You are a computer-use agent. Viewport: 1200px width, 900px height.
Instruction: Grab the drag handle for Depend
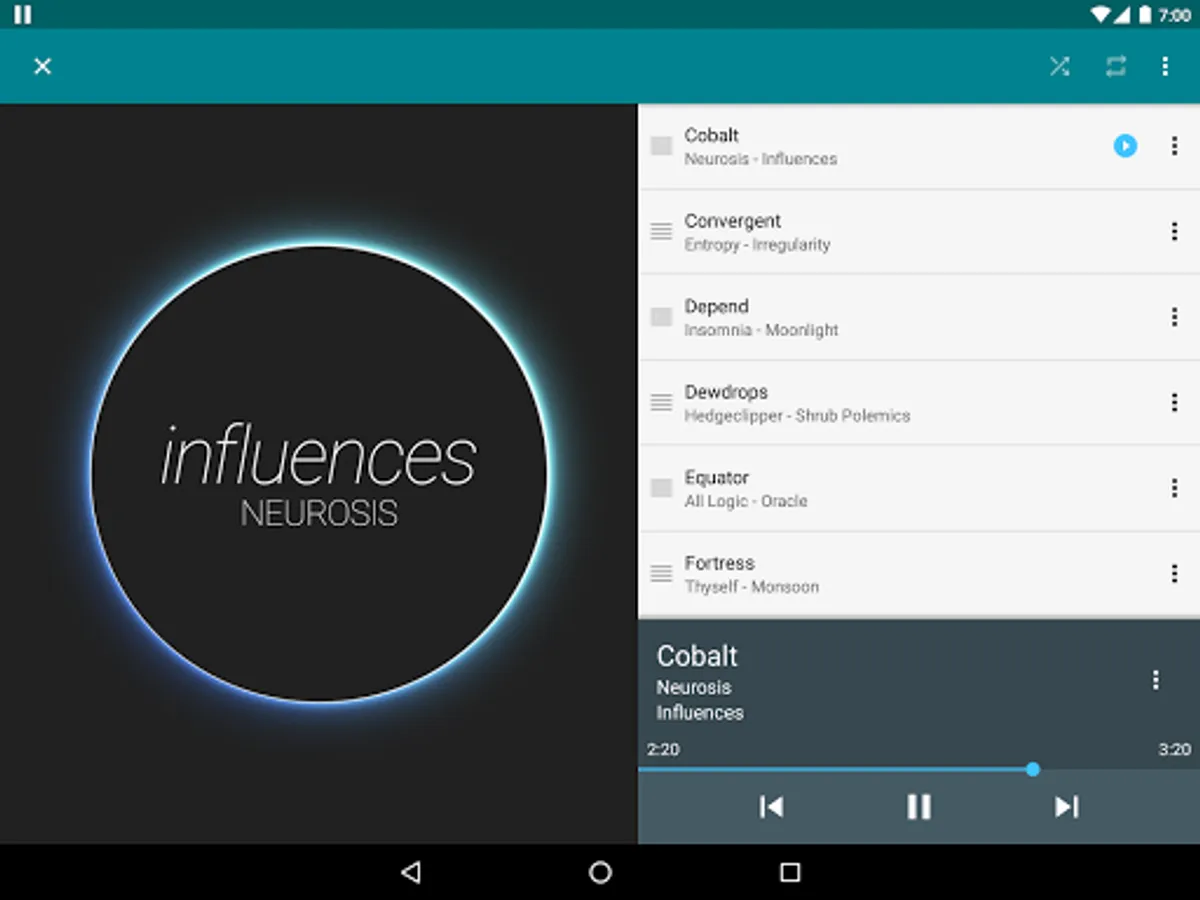661,317
